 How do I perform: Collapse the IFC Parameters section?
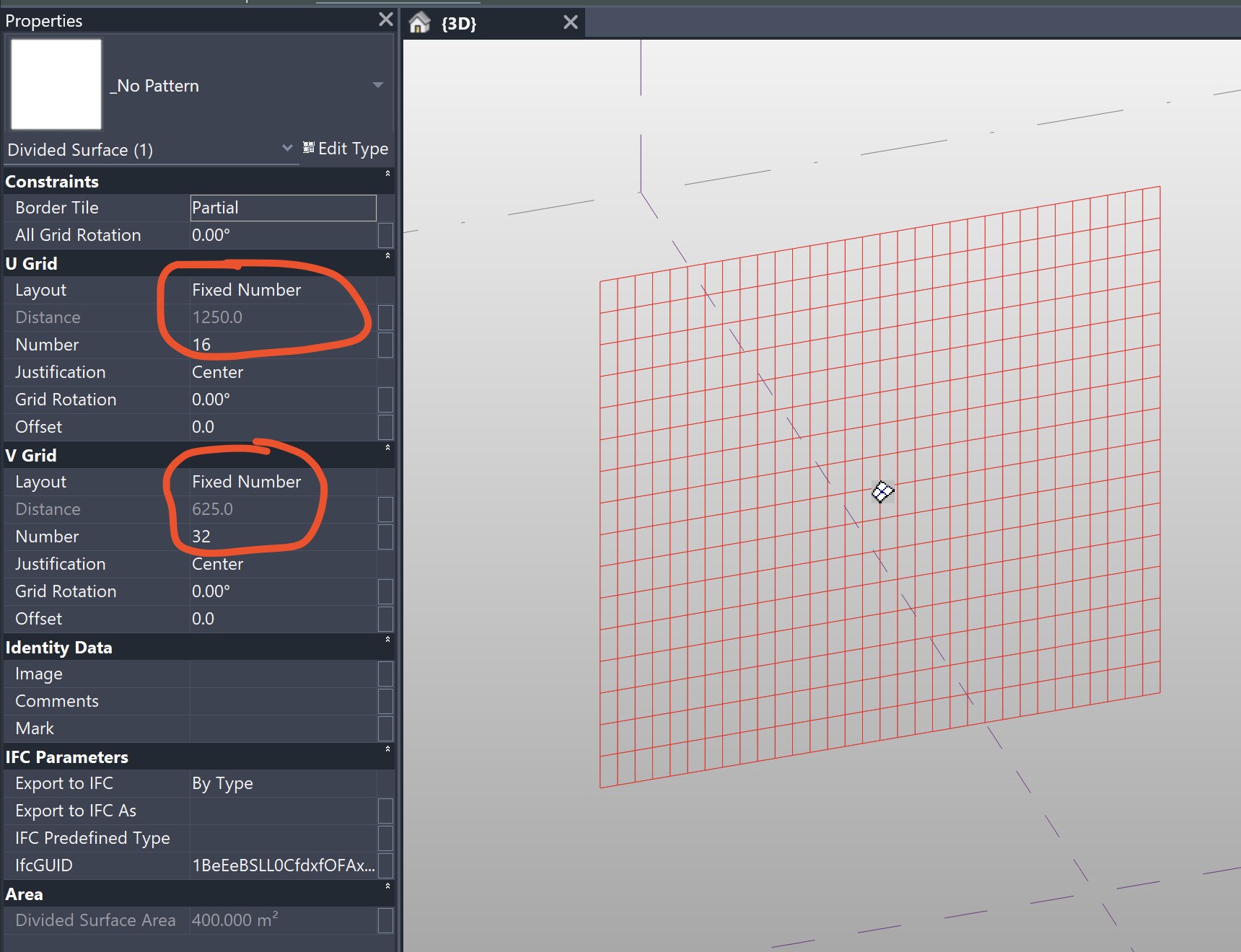tap(387, 749)
